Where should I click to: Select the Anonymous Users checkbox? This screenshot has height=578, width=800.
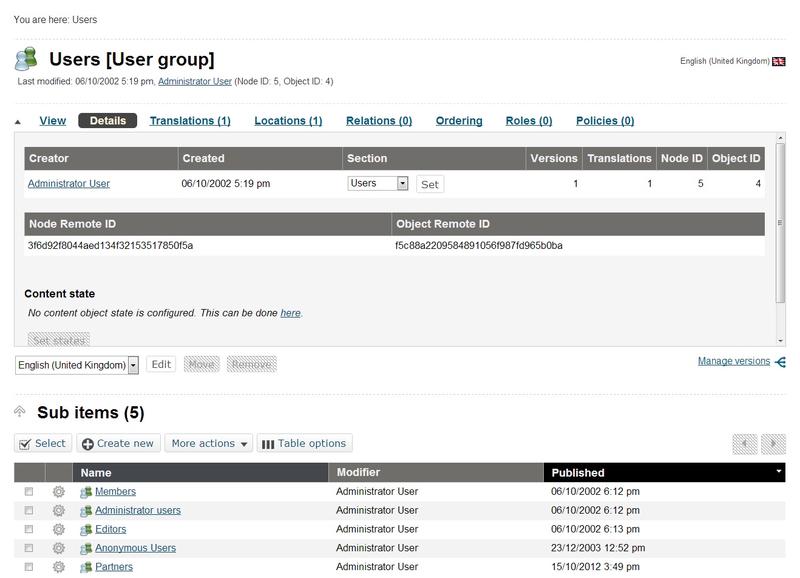click(29, 548)
